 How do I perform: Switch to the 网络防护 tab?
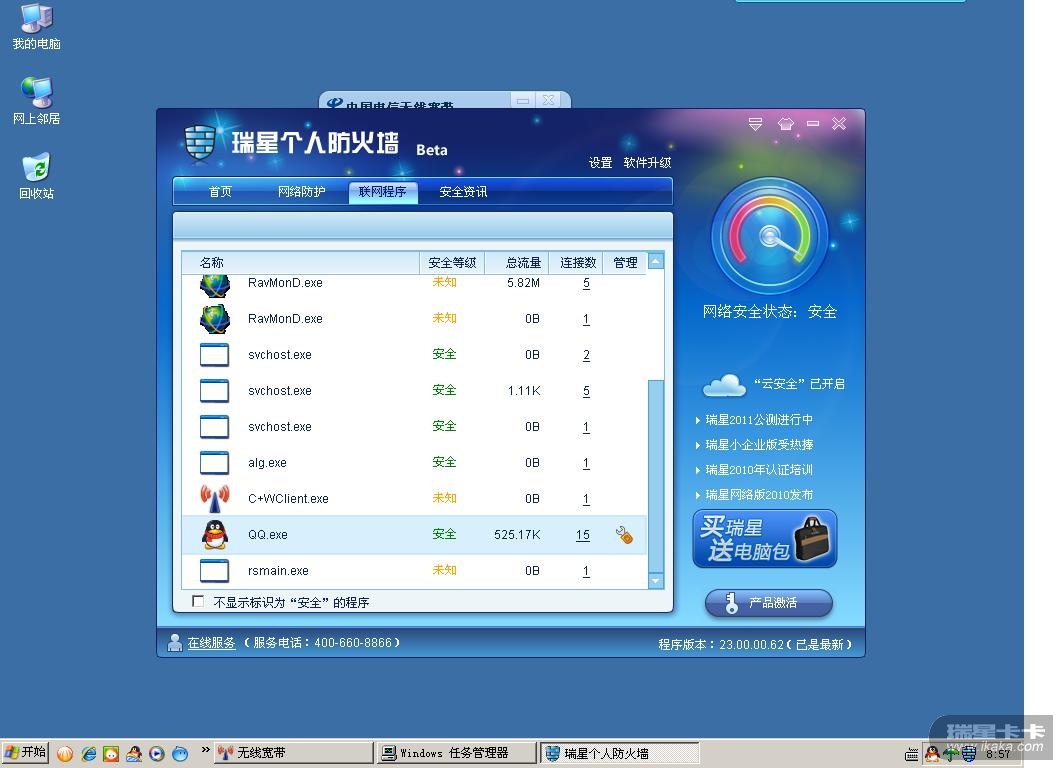tap(301, 192)
